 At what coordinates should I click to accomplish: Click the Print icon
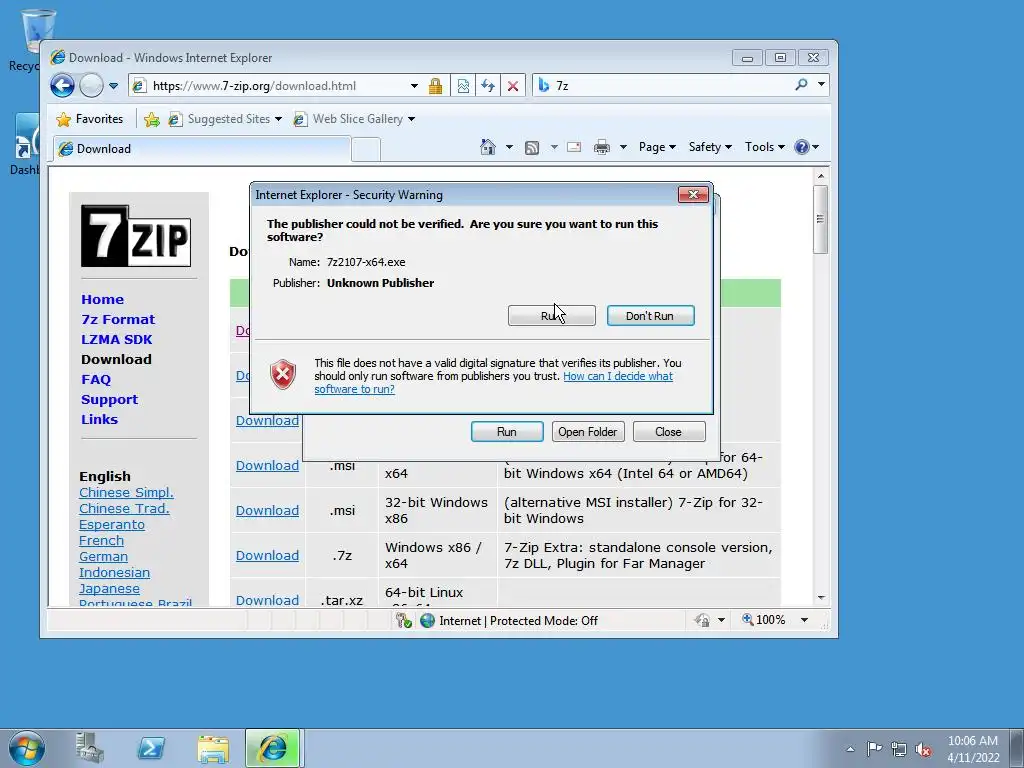[x=601, y=147]
